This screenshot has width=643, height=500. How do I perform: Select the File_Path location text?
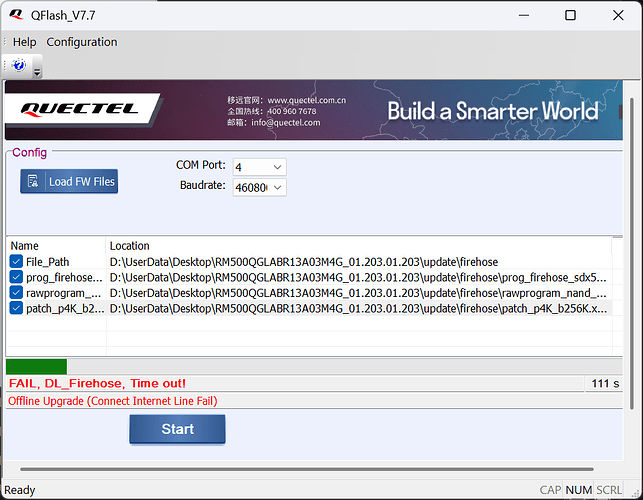point(304,262)
